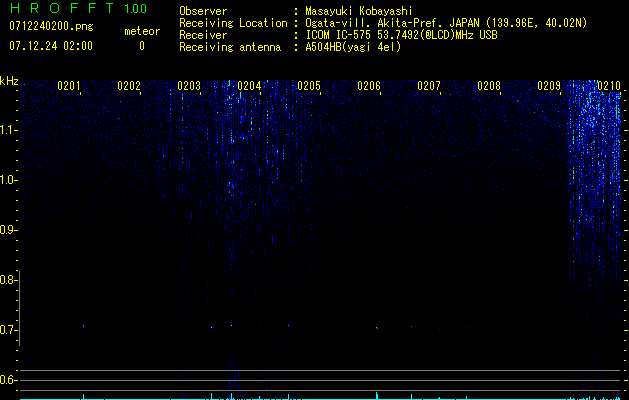This screenshot has height=400, width=629.
Task: Click the Receiving antenna field label
Action: (x=230, y=47)
